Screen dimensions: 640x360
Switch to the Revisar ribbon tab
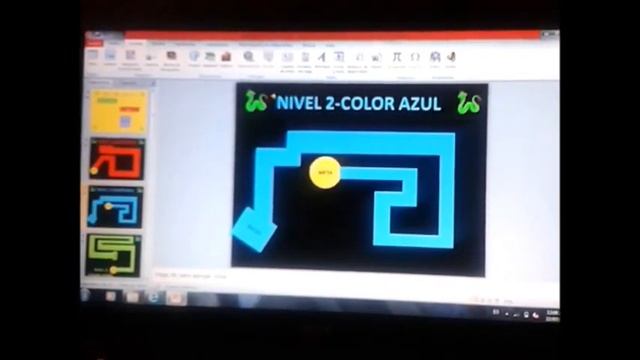309,44
